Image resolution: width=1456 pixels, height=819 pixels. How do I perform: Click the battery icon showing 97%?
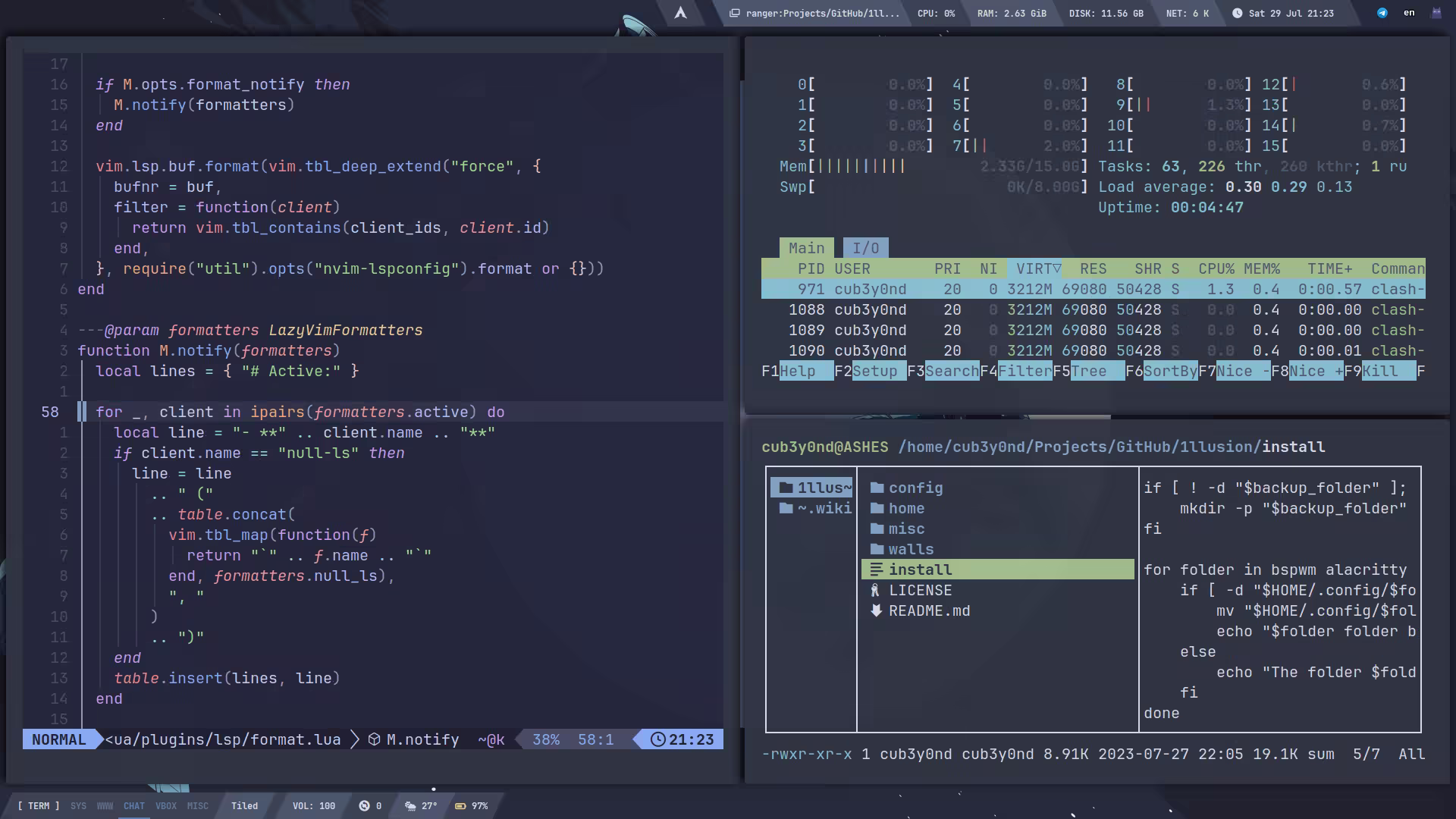(x=460, y=806)
